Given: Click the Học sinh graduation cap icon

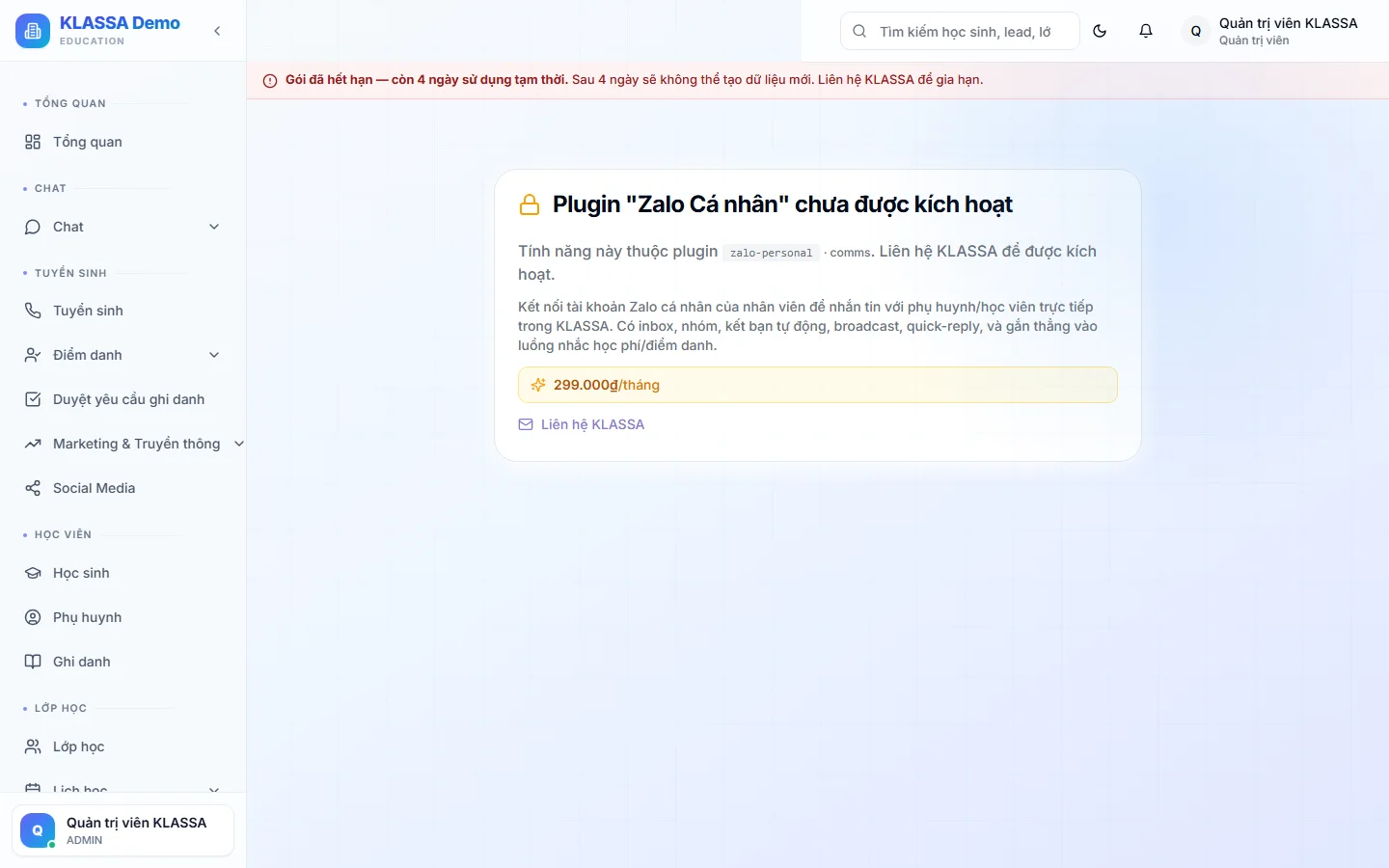Looking at the screenshot, I should click(33, 573).
